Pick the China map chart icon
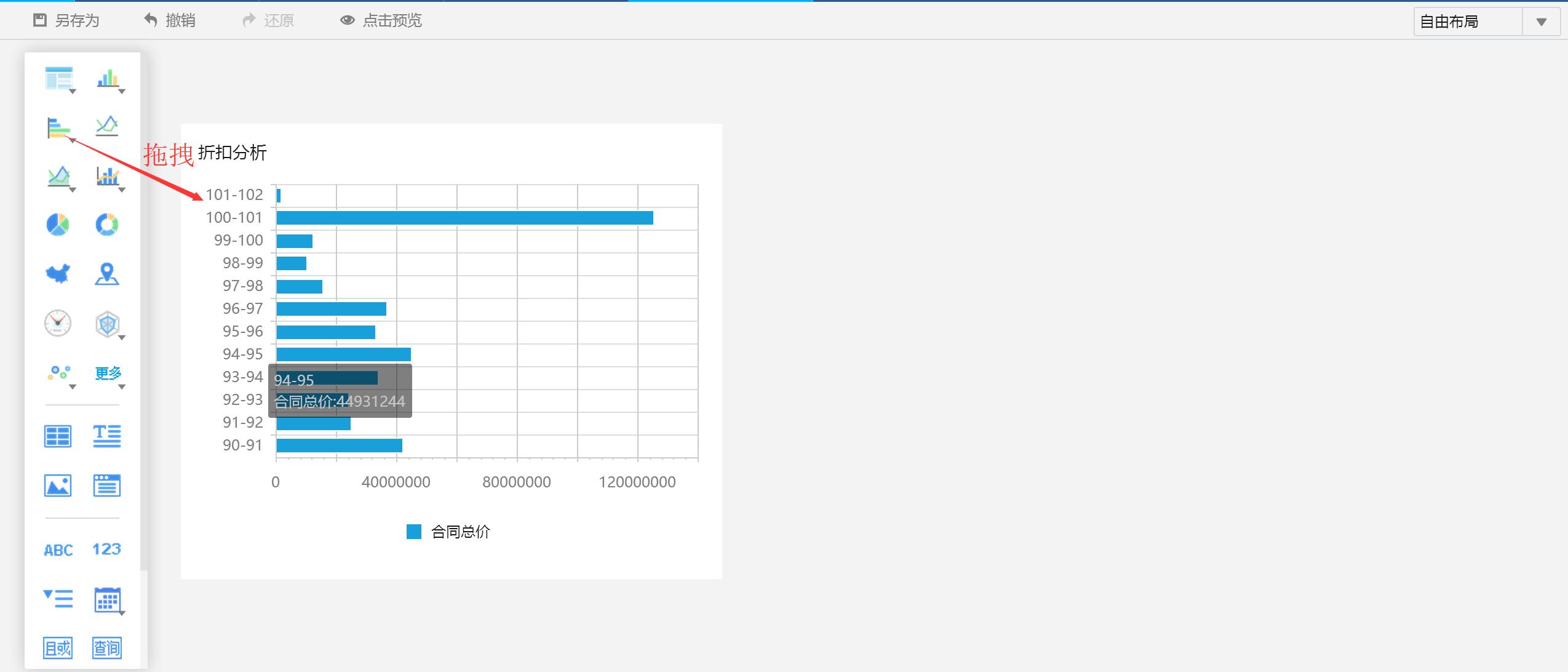This screenshot has height=672, width=1568. pyautogui.click(x=58, y=274)
